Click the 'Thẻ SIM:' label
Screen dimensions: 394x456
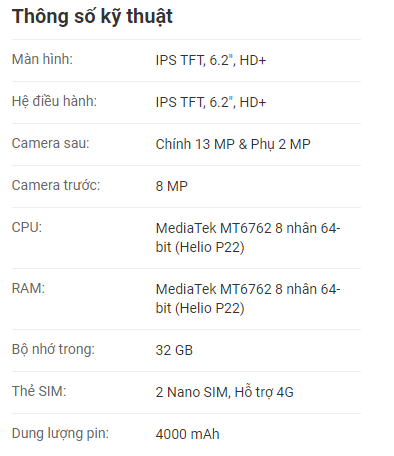point(39,391)
